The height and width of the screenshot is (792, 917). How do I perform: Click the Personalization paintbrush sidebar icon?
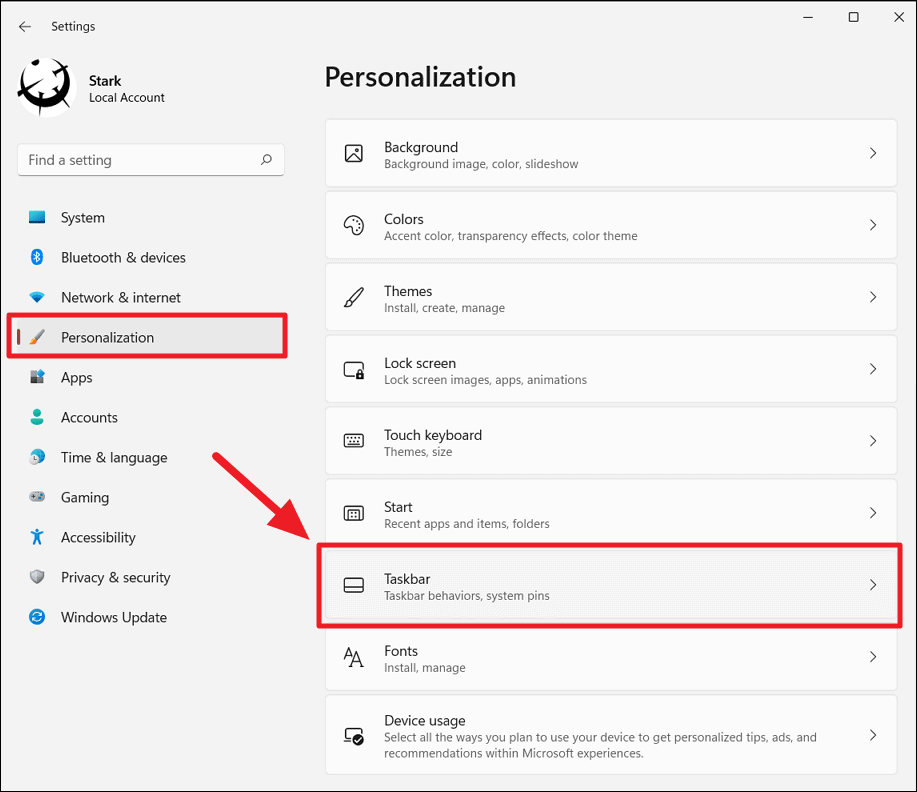point(37,337)
